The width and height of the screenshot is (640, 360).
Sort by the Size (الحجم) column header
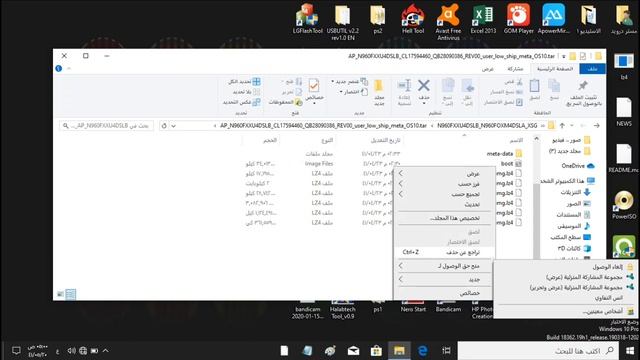pyautogui.click(x=269, y=140)
